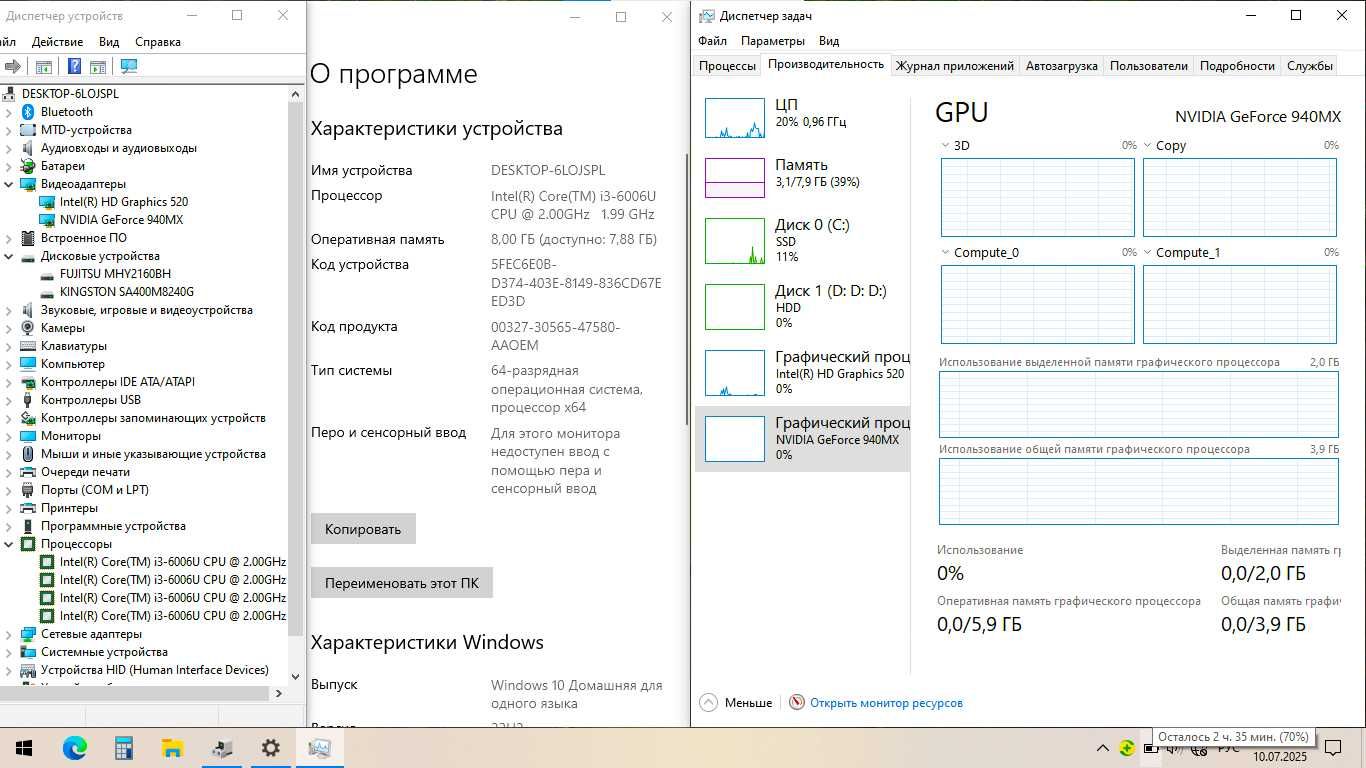Click the show/hide action pane toolbar icon
The image size is (1366, 768).
[98, 66]
